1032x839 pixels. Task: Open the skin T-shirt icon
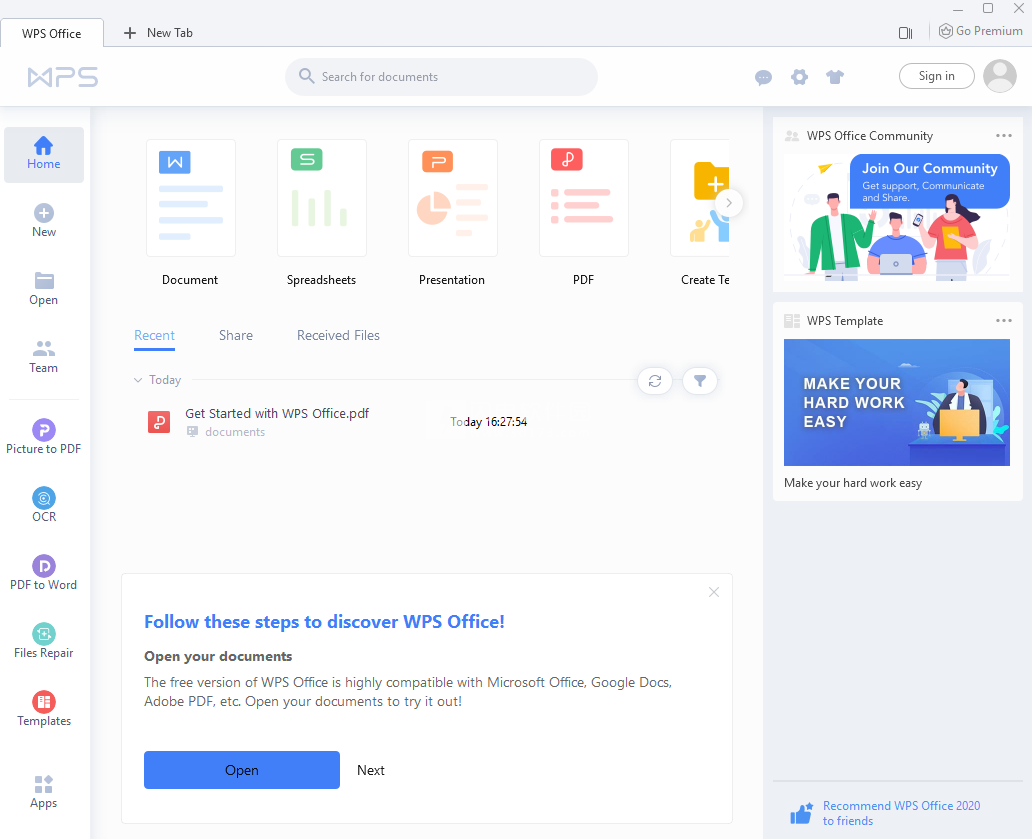[x=835, y=77]
